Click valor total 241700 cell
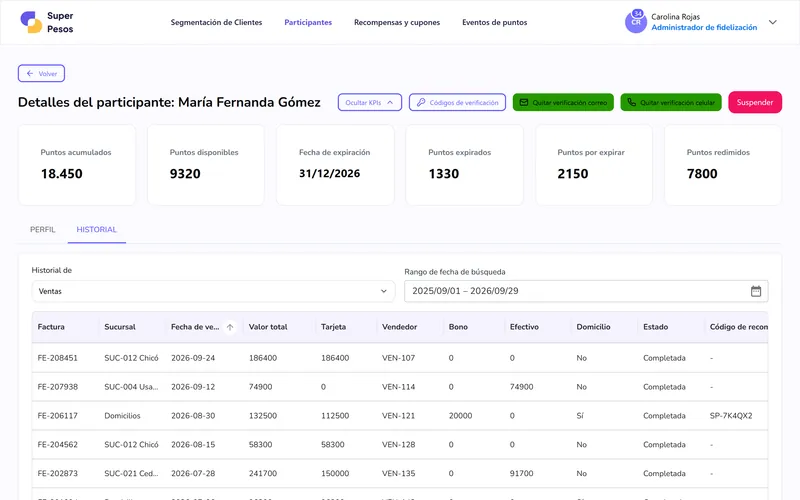This screenshot has width=800, height=500. point(263,473)
